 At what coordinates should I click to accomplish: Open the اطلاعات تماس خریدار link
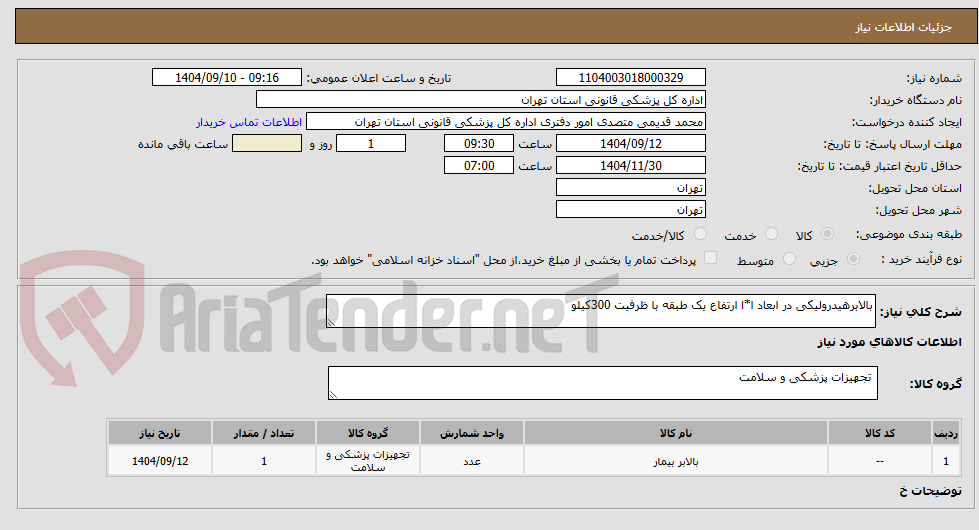click(x=248, y=122)
